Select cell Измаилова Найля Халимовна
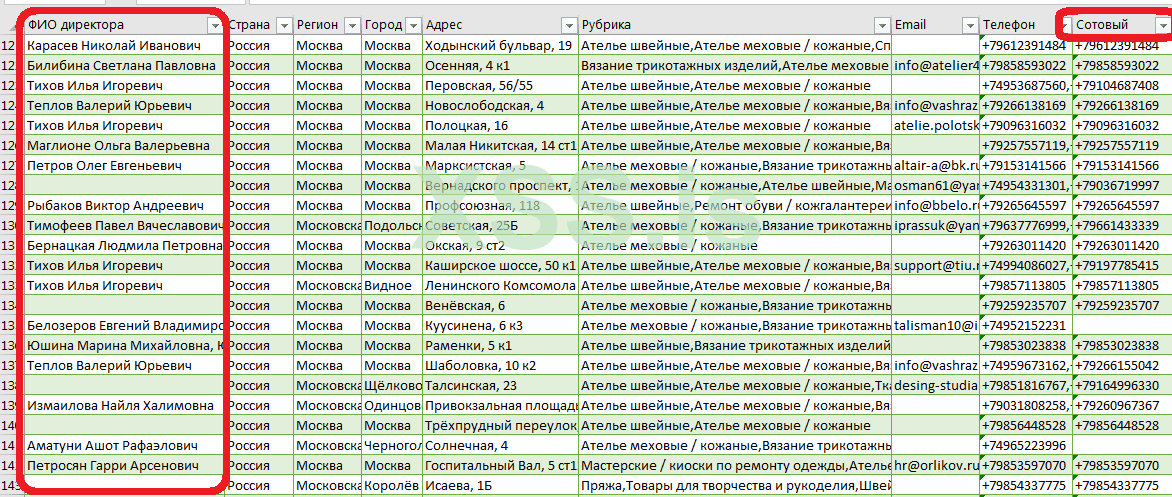Viewport: 1172px width, 497px height. (125, 405)
